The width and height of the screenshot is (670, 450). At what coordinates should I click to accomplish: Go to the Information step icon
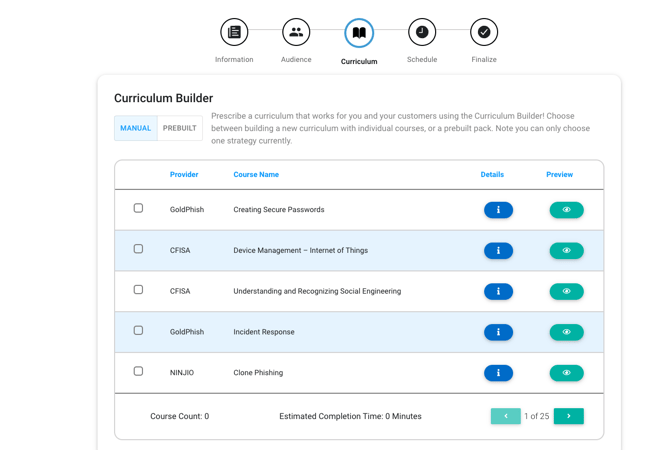[234, 33]
